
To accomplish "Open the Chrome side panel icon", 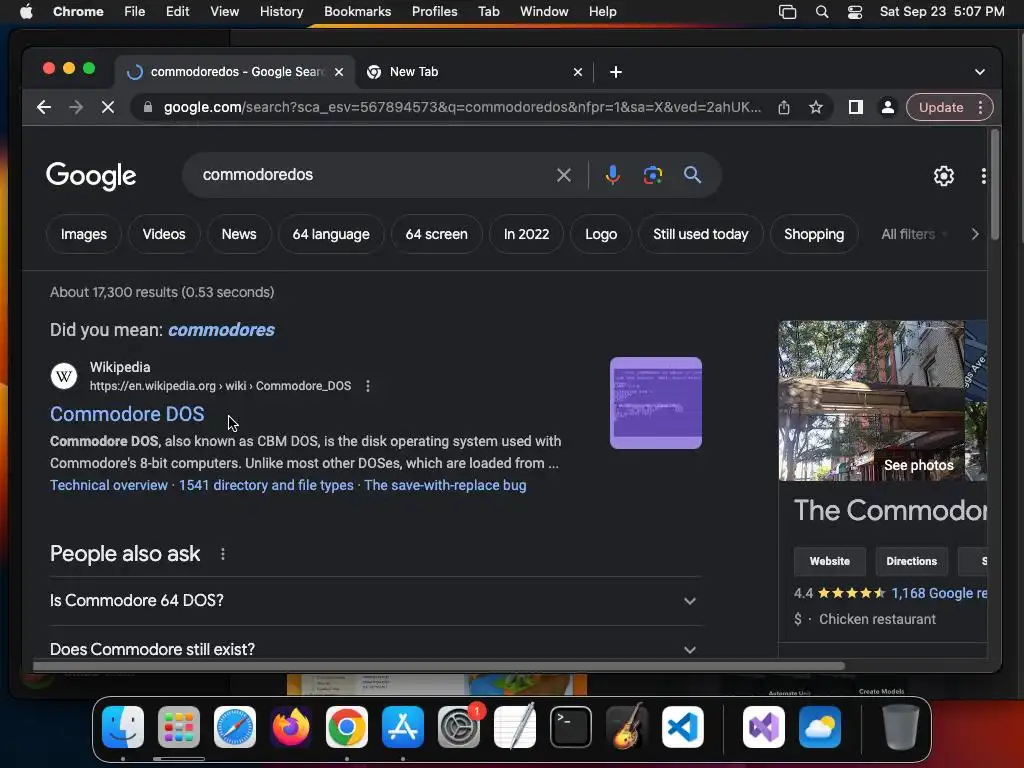I will 856,107.
